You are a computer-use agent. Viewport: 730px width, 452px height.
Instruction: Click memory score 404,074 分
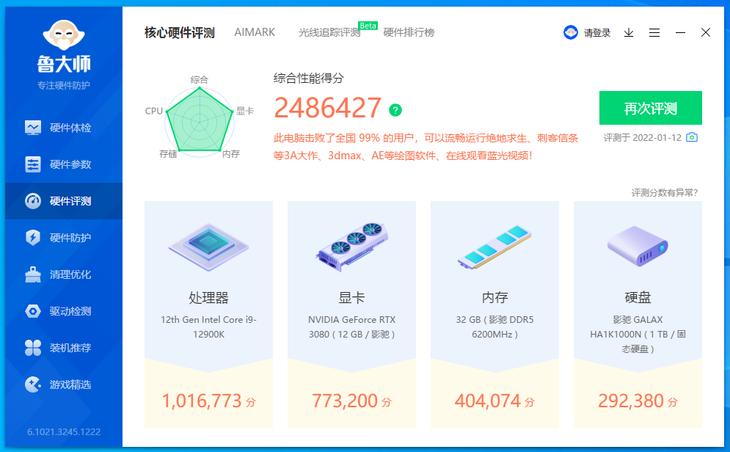494,401
